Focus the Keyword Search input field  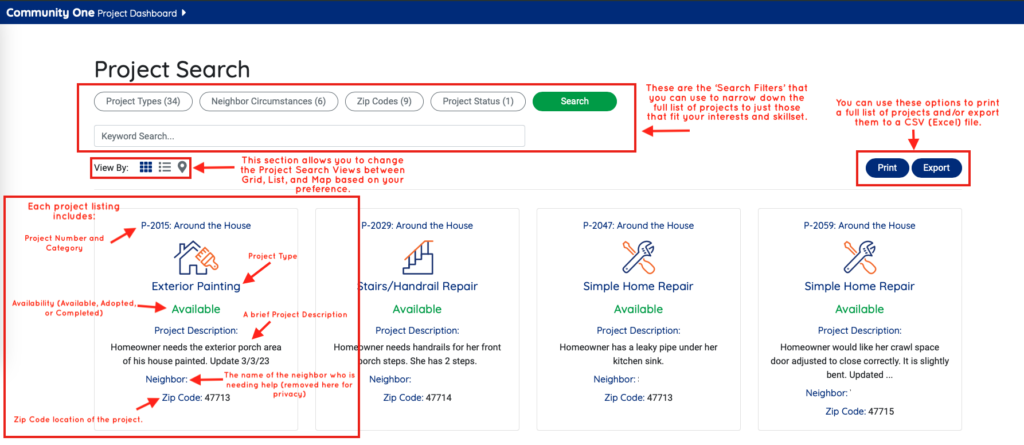coord(309,135)
